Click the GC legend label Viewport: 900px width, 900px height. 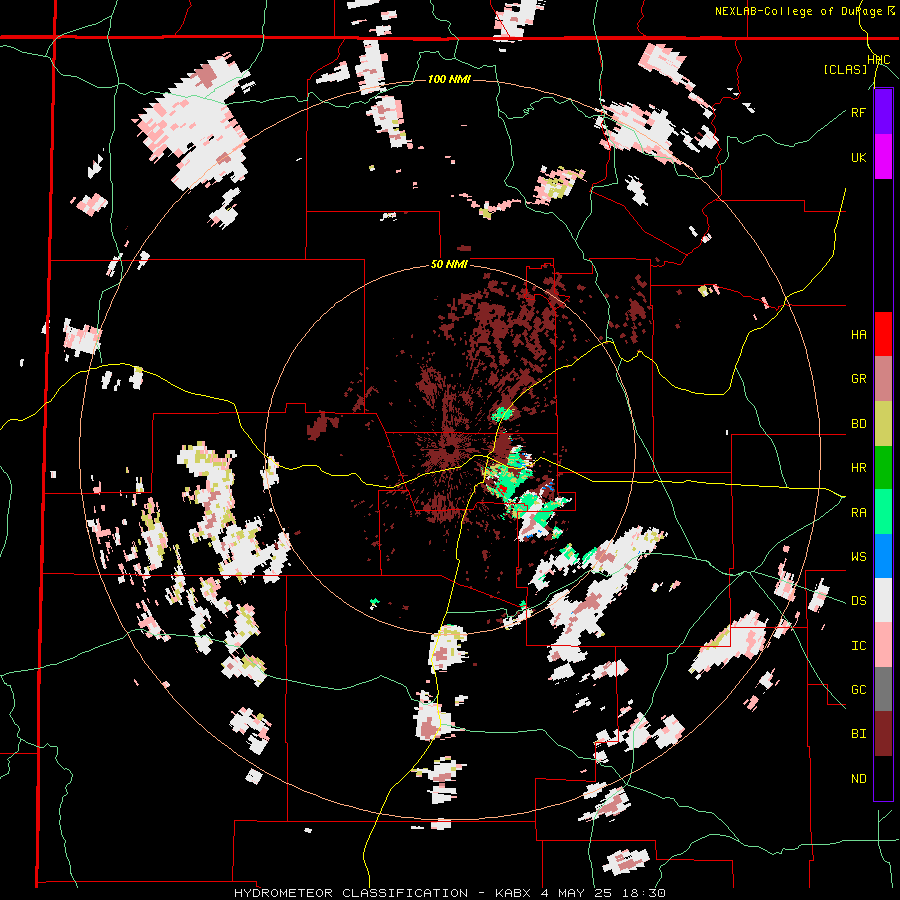[x=858, y=690]
